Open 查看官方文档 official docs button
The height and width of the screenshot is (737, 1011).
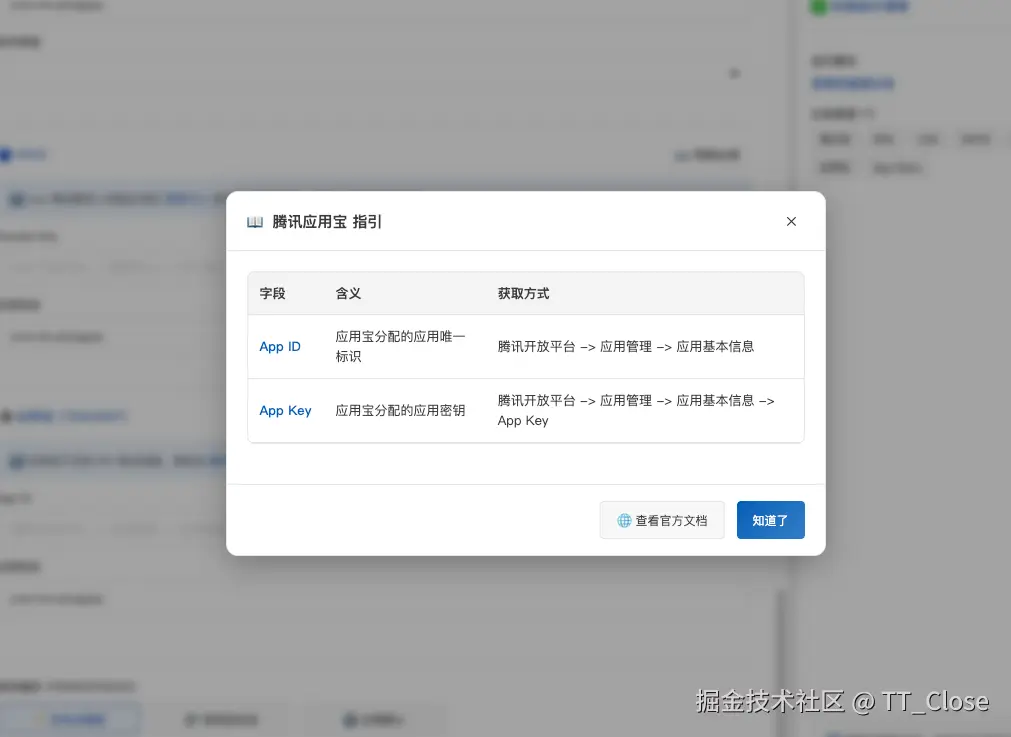662,520
